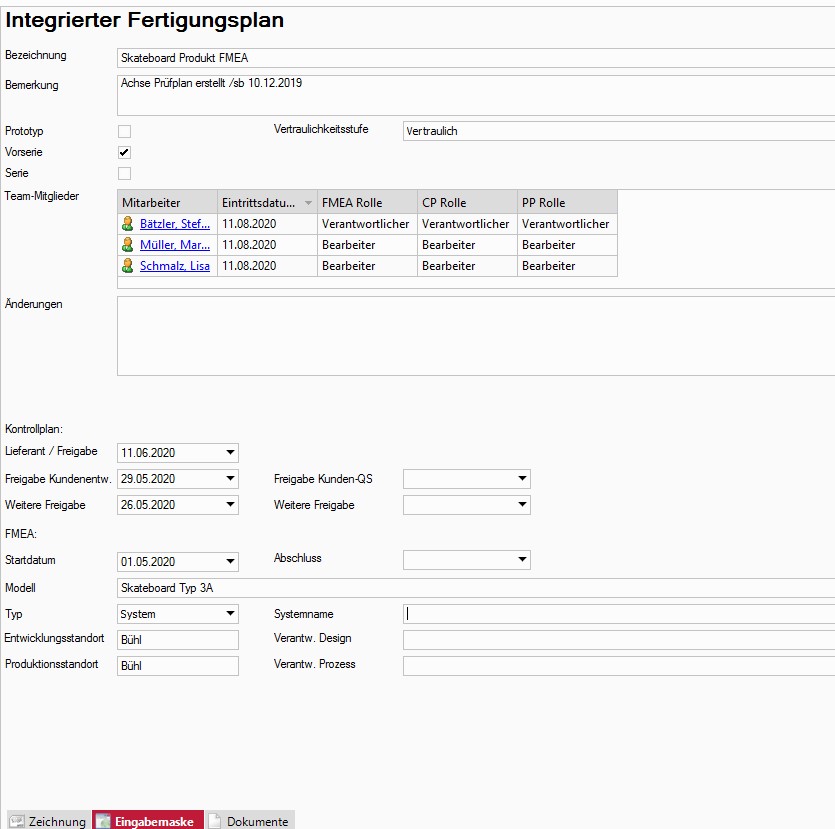Click the user icon beside Schmalz, Lisa
This screenshot has width=835, height=829.
point(127,265)
